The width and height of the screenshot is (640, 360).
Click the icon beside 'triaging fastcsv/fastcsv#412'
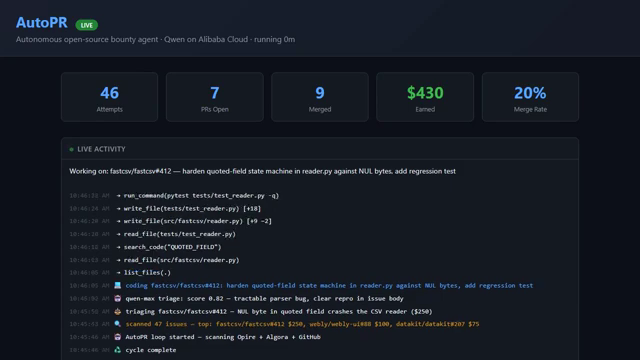click(x=118, y=311)
